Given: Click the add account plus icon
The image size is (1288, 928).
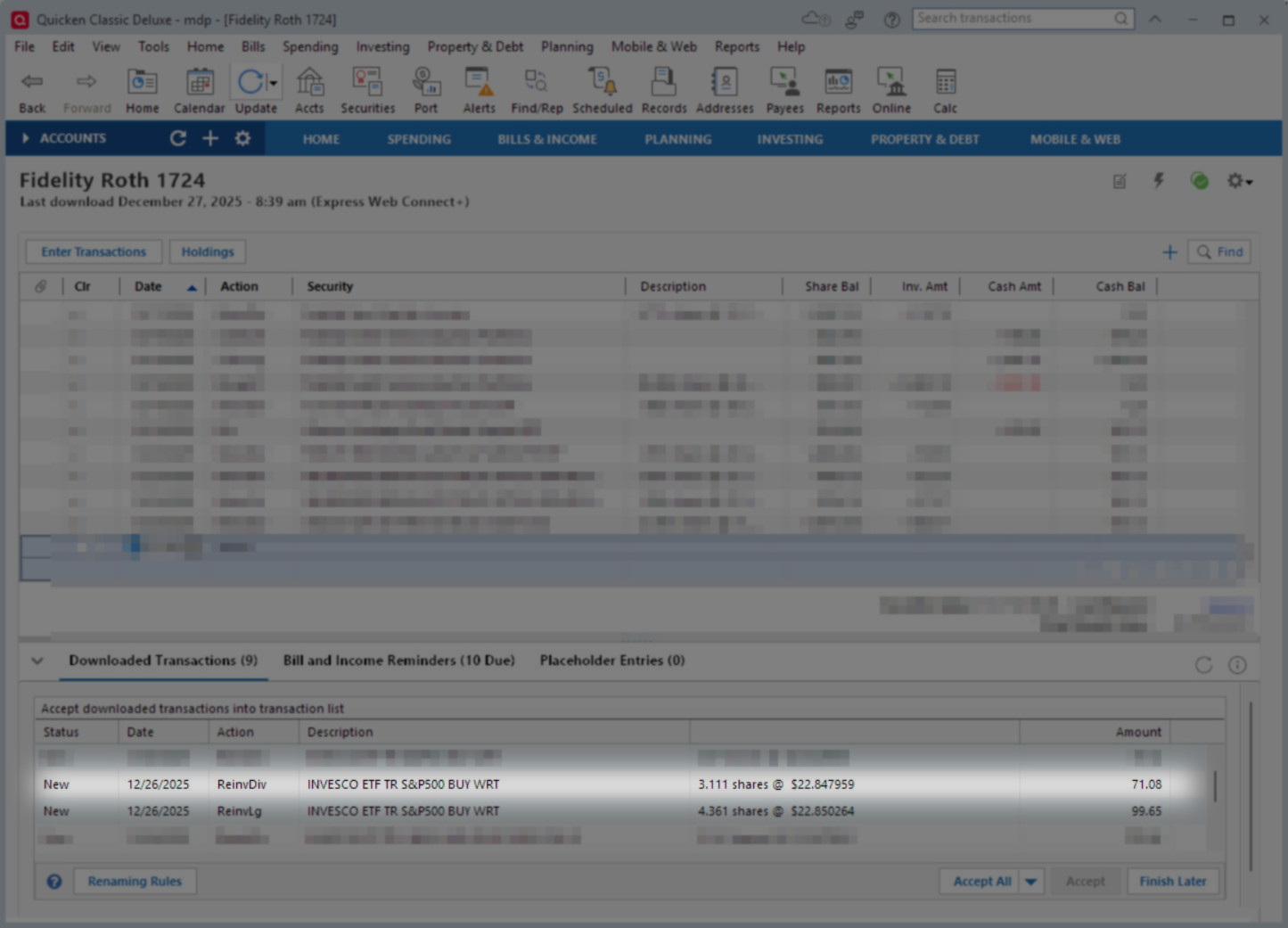Looking at the screenshot, I should coord(210,138).
